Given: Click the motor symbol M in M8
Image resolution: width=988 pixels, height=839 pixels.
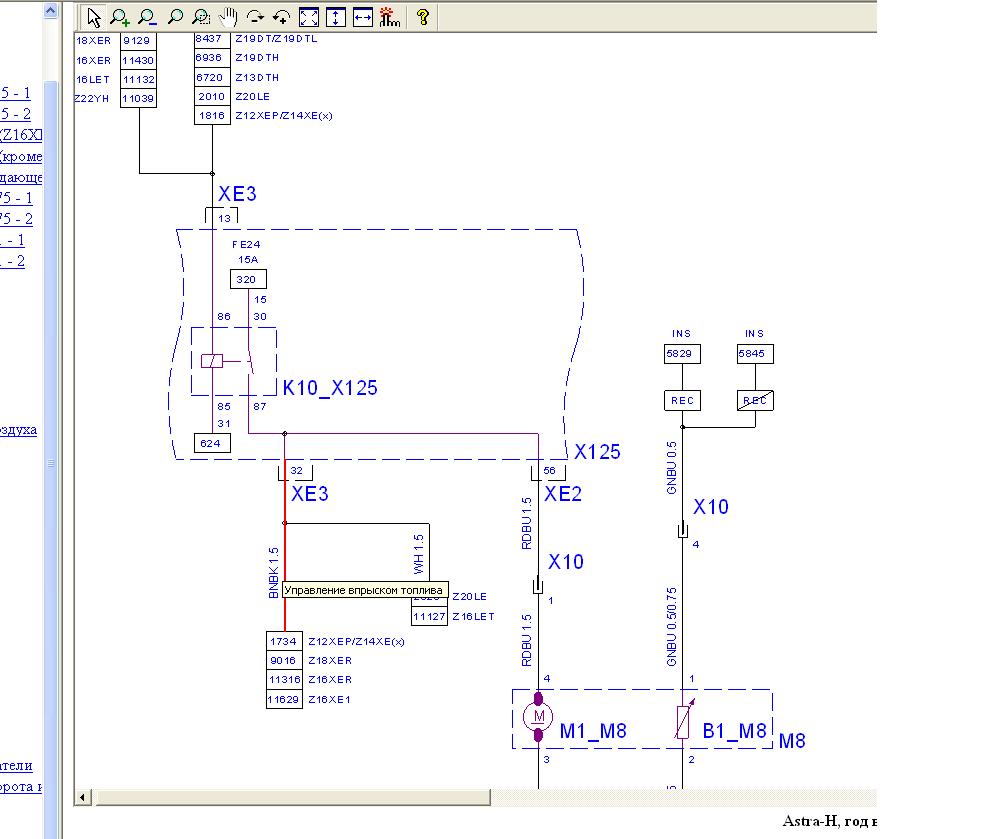Looking at the screenshot, I should (x=538, y=716).
